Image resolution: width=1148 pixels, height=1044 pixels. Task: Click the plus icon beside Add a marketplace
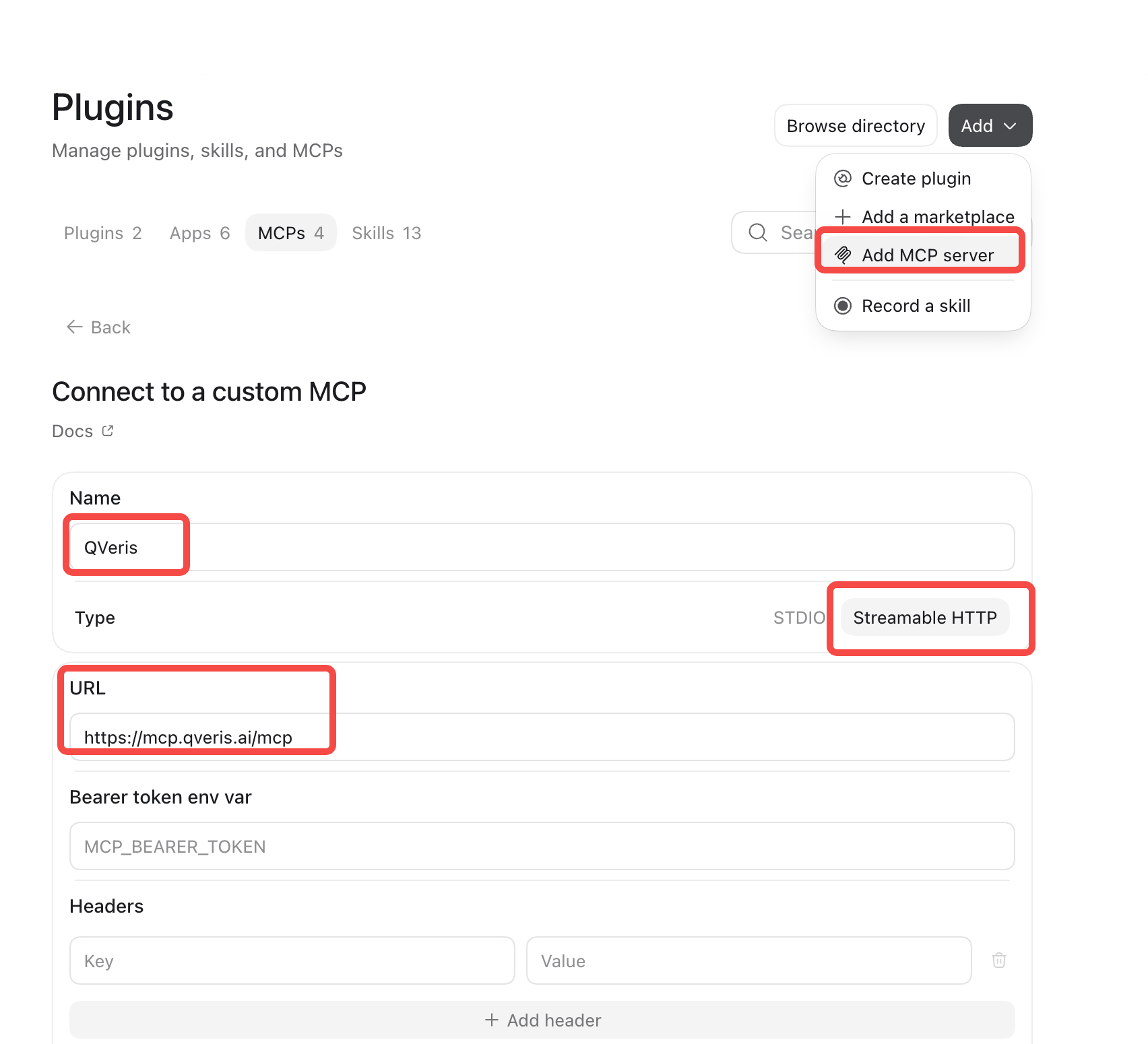(x=843, y=217)
